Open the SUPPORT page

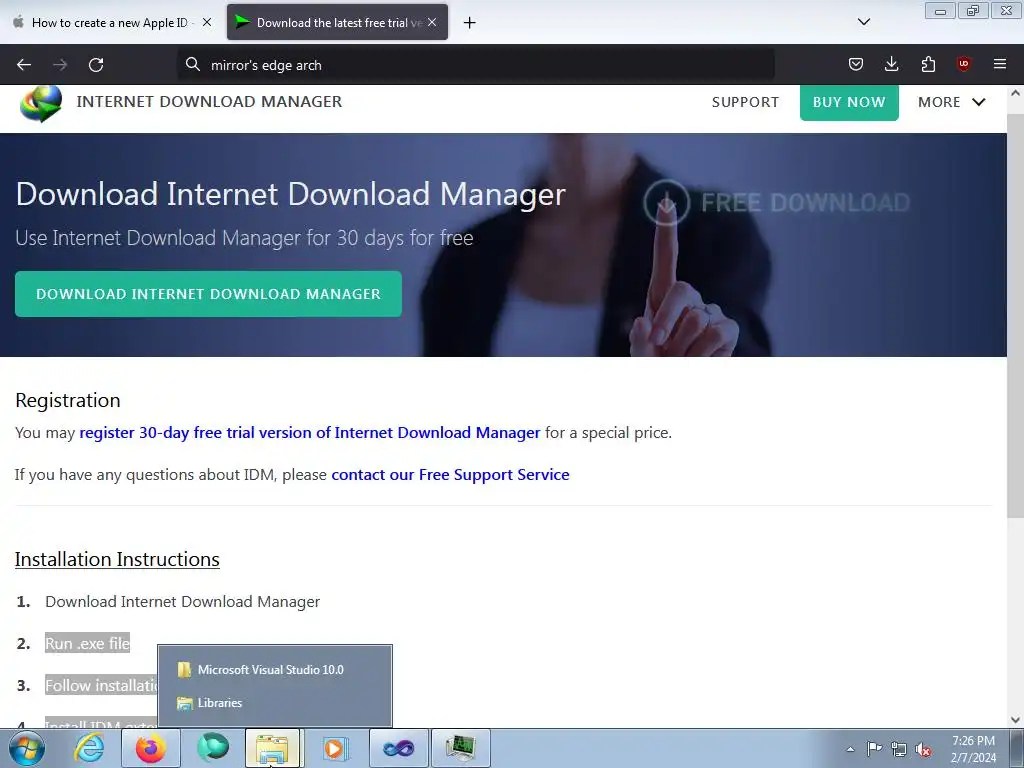pos(745,103)
